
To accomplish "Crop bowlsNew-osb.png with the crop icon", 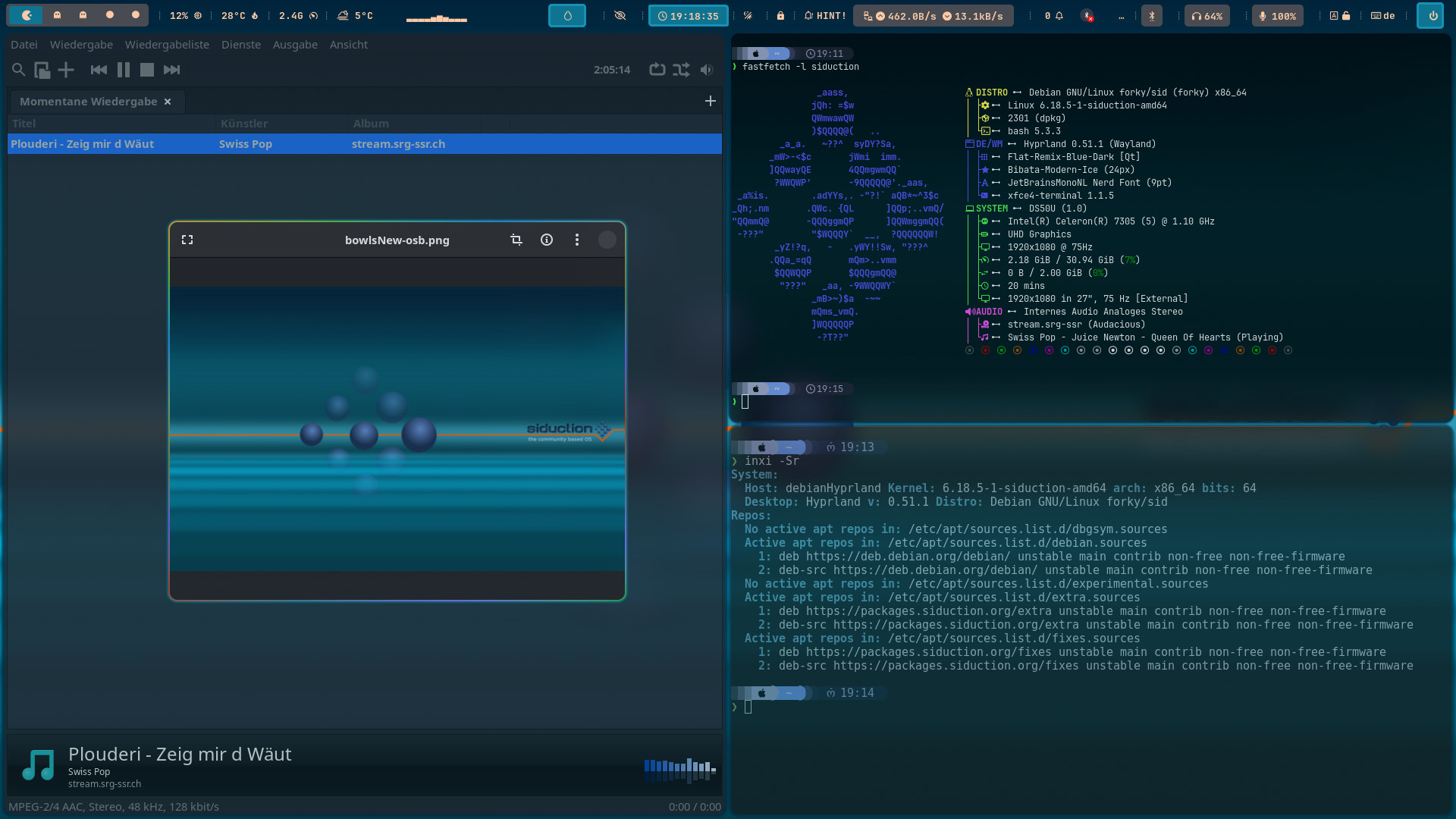I will [x=516, y=240].
